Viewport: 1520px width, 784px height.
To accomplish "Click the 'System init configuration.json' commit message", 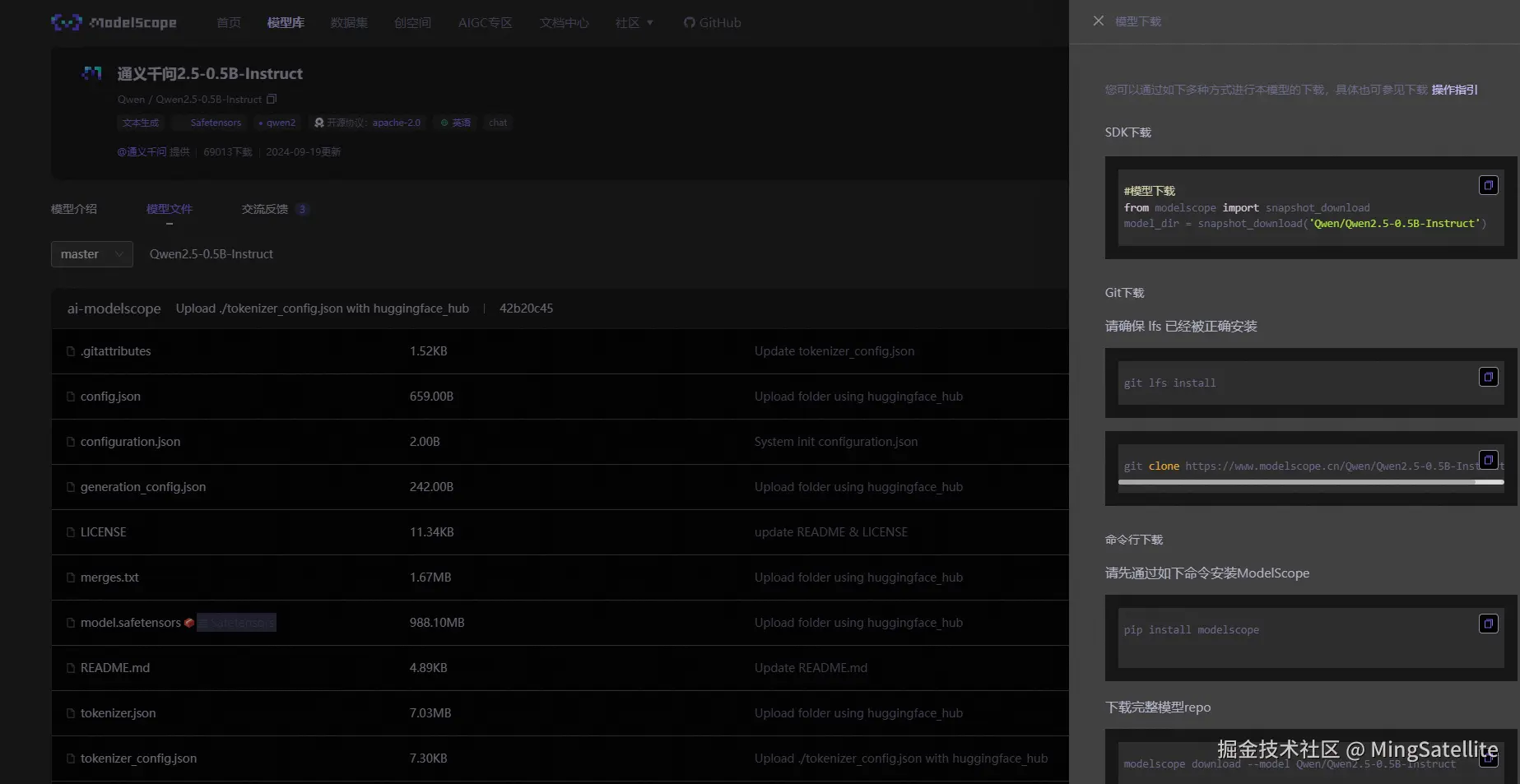I will [836, 442].
